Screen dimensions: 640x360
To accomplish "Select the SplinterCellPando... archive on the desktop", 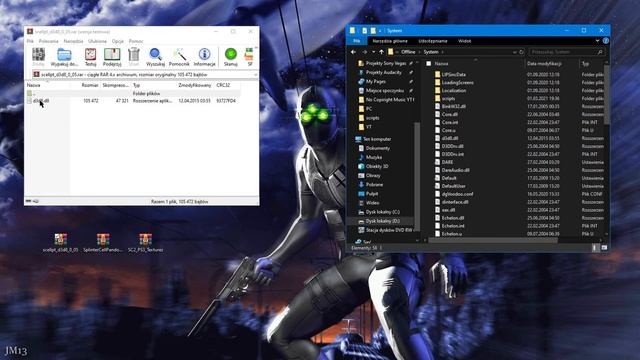I will (x=103, y=242).
